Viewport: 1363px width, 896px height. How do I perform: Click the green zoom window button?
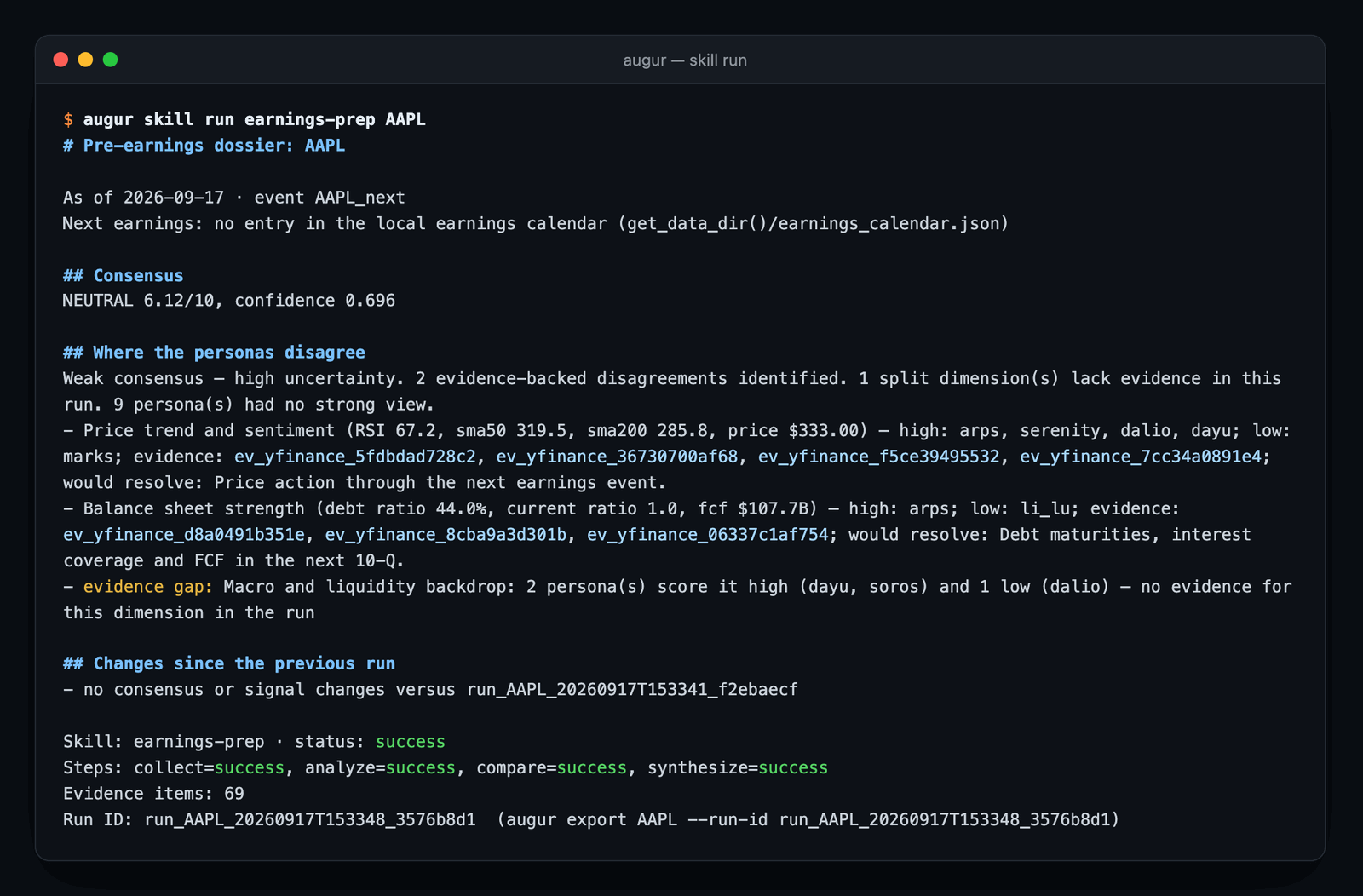pyautogui.click(x=110, y=60)
